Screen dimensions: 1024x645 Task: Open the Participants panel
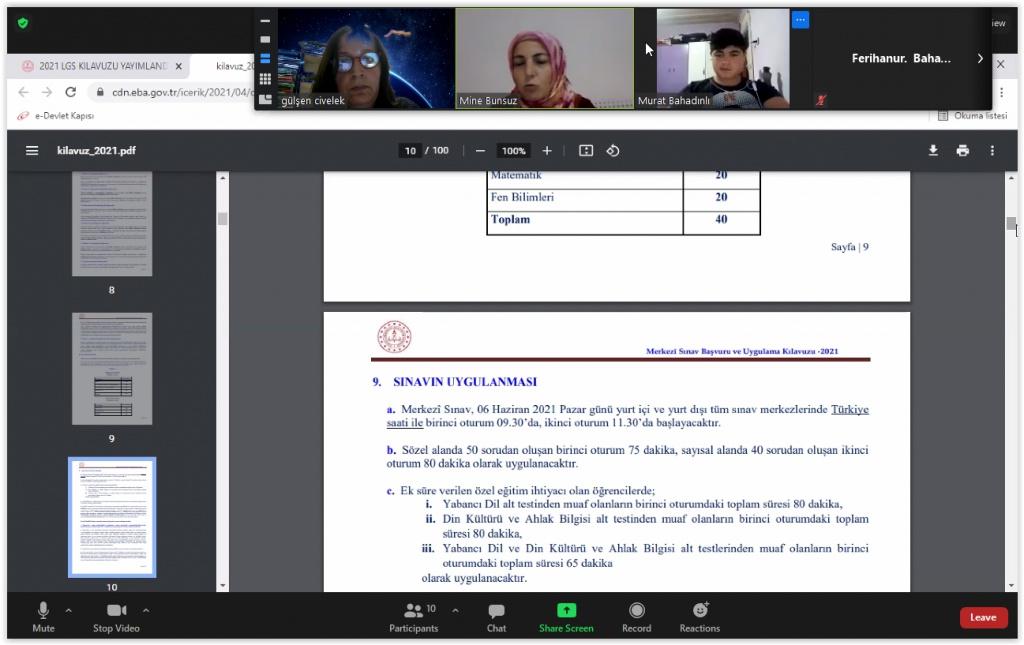coord(413,616)
